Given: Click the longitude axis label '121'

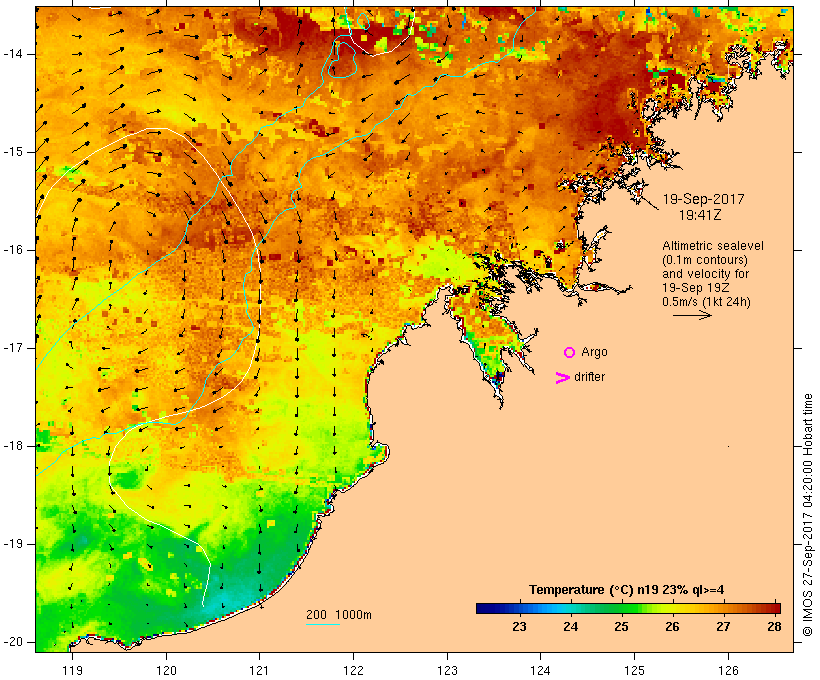Looking at the screenshot, I should (260, 671).
